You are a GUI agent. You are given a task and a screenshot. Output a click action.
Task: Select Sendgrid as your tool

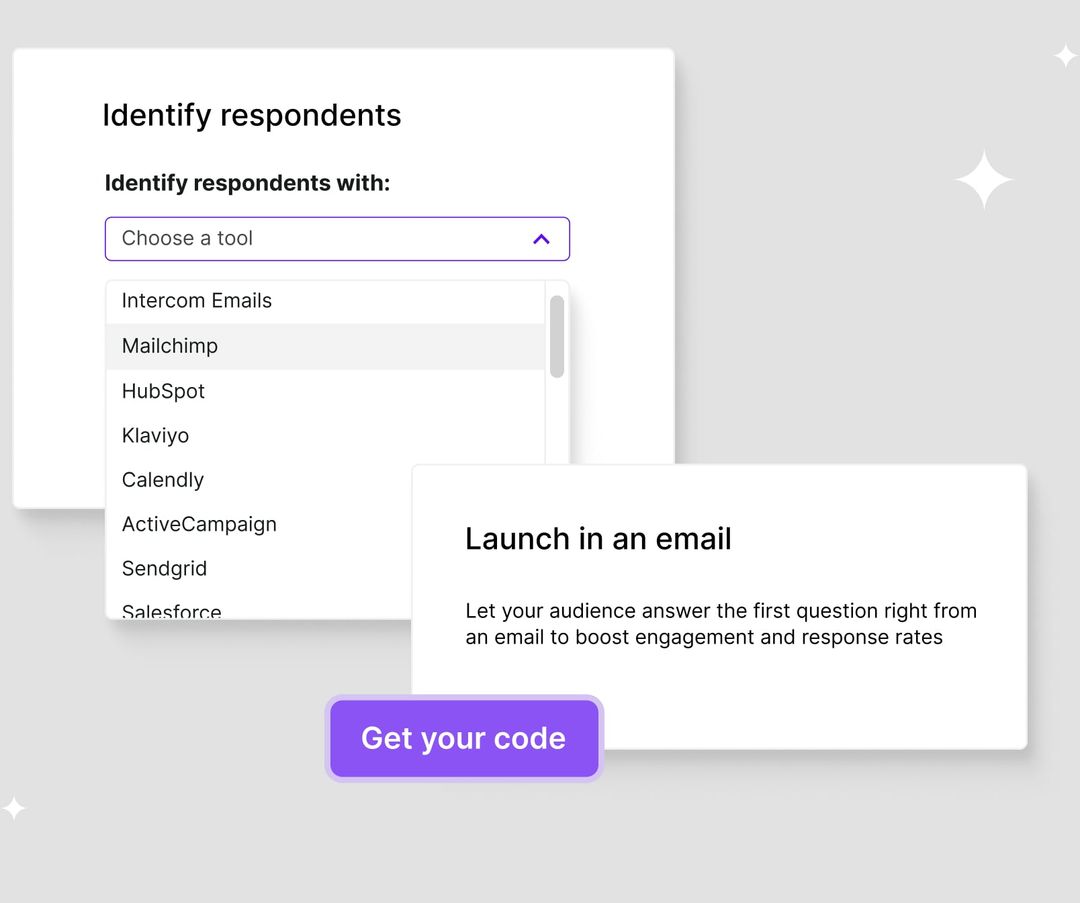[x=164, y=568]
